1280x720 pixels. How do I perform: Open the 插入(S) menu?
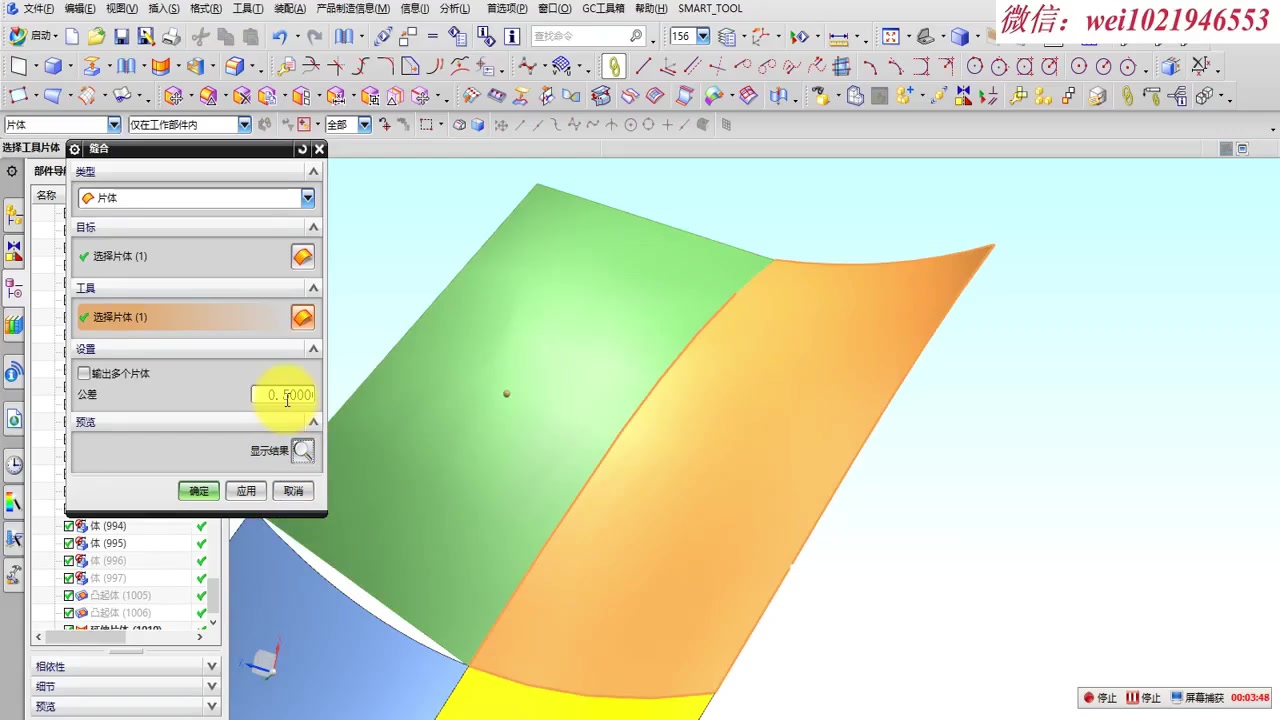pyautogui.click(x=164, y=9)
